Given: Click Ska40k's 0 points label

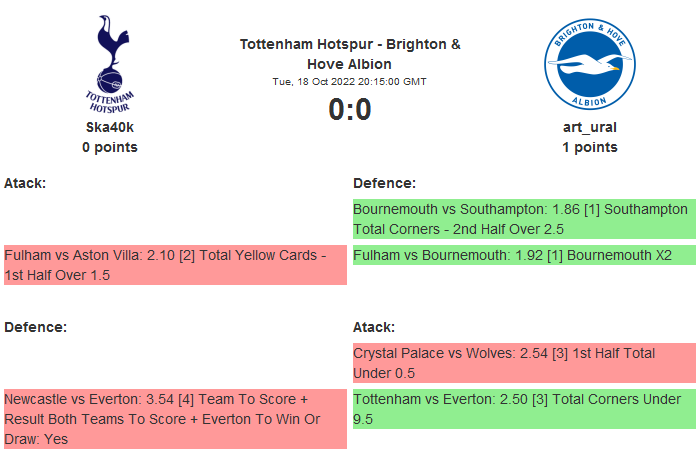Looking at the screenshot, I should click(110, 147).
